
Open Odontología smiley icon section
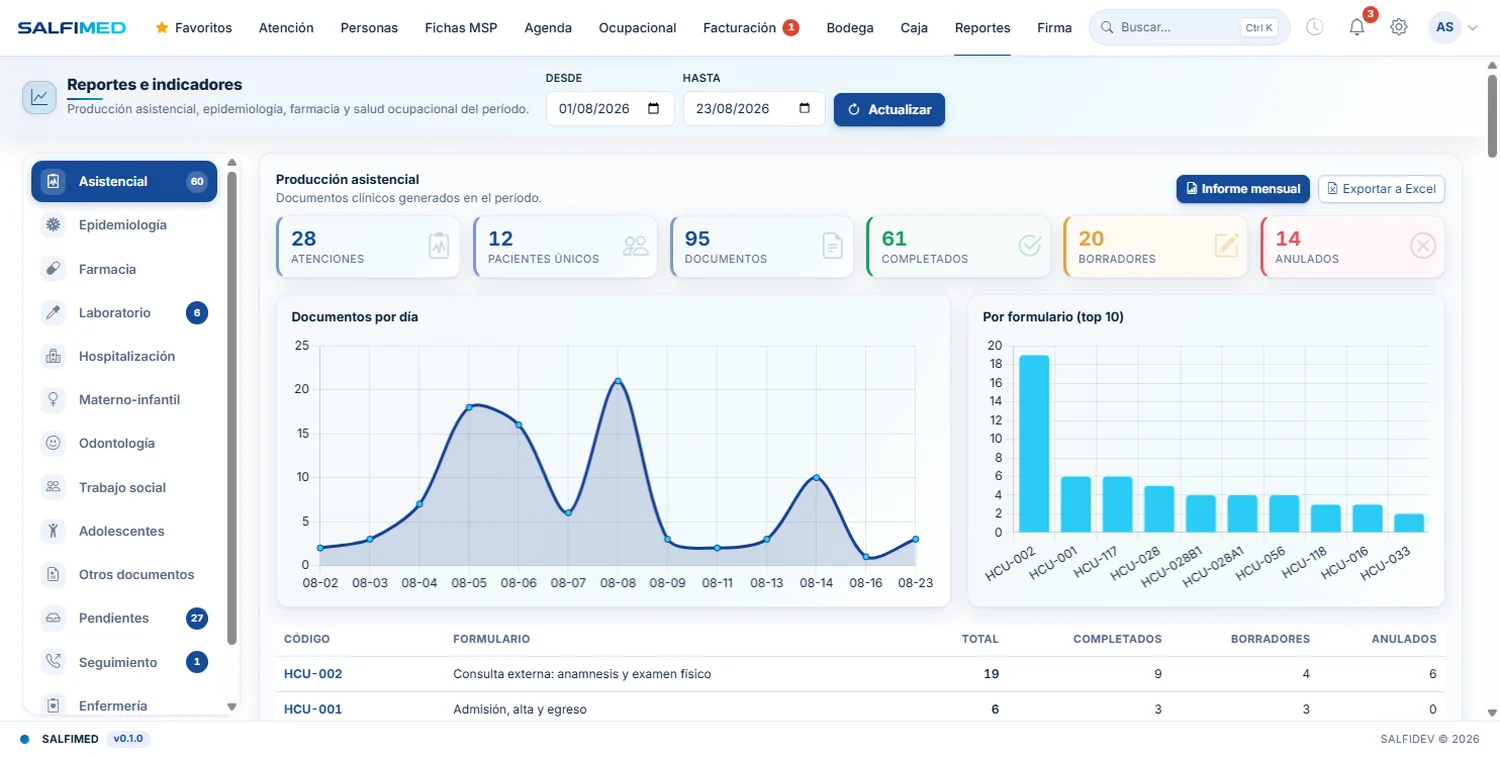coord(53,443)
